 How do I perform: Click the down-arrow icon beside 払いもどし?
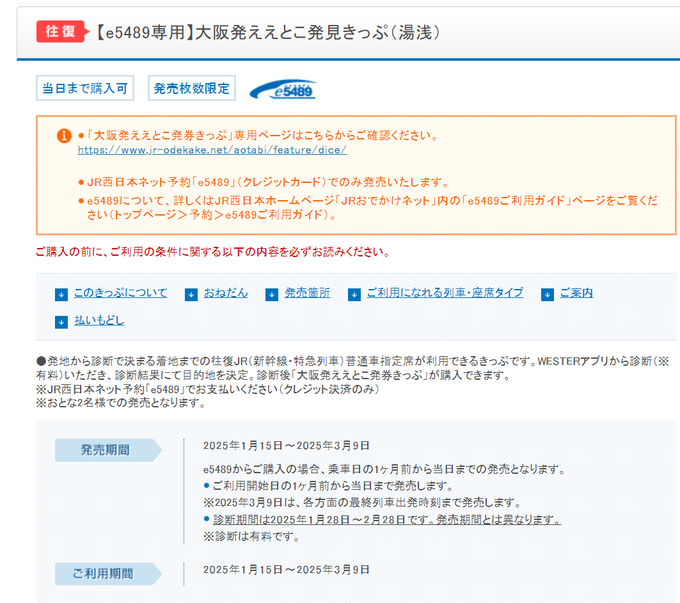(62, 322)
